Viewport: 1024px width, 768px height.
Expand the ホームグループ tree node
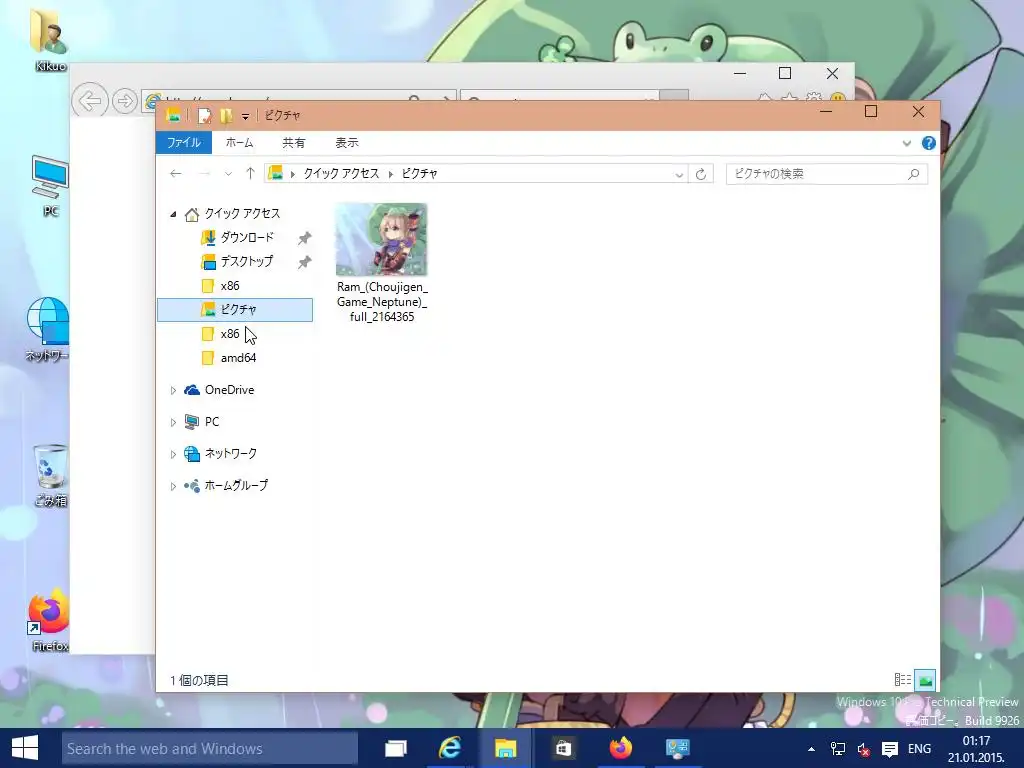[x=173, y=487]
